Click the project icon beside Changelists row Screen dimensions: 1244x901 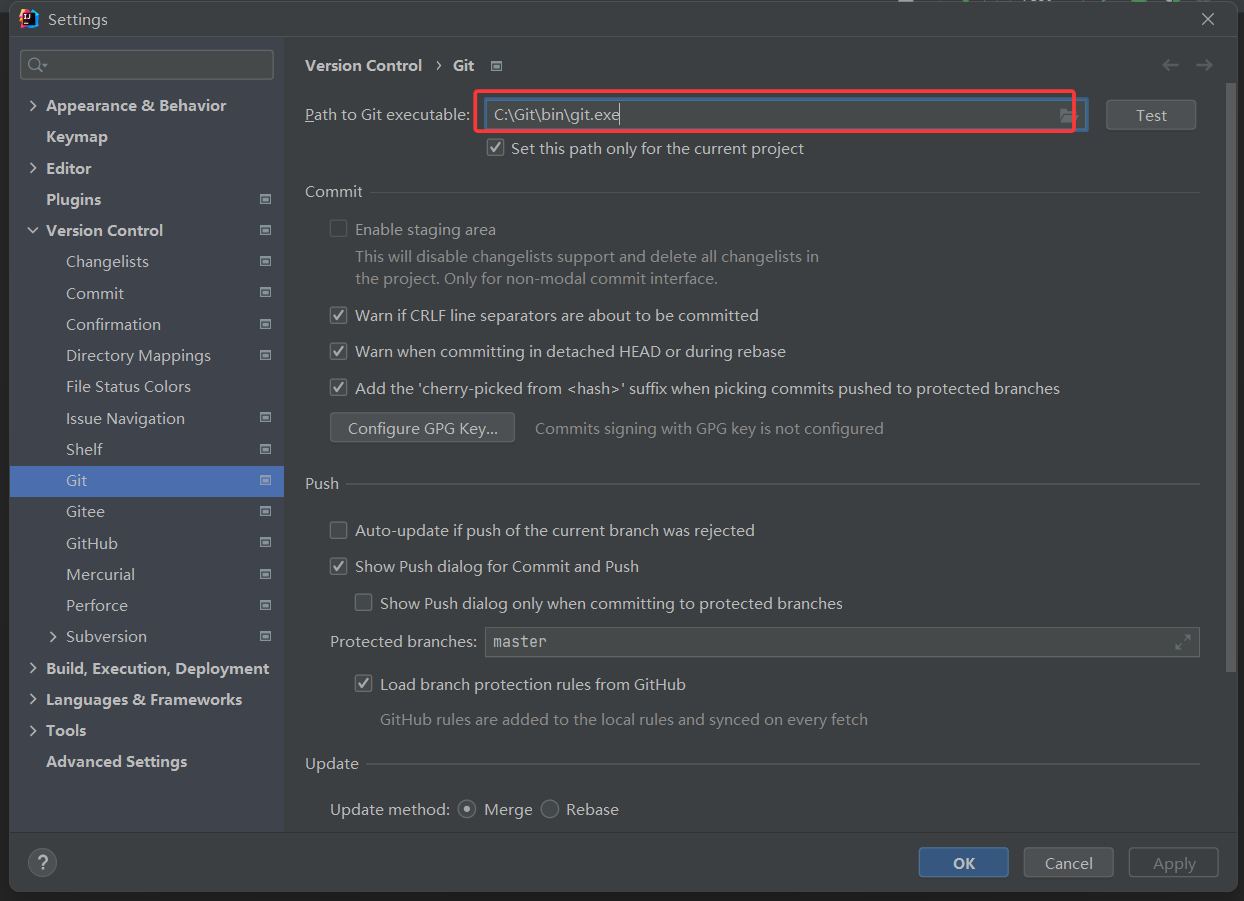(x=265, y=261)
